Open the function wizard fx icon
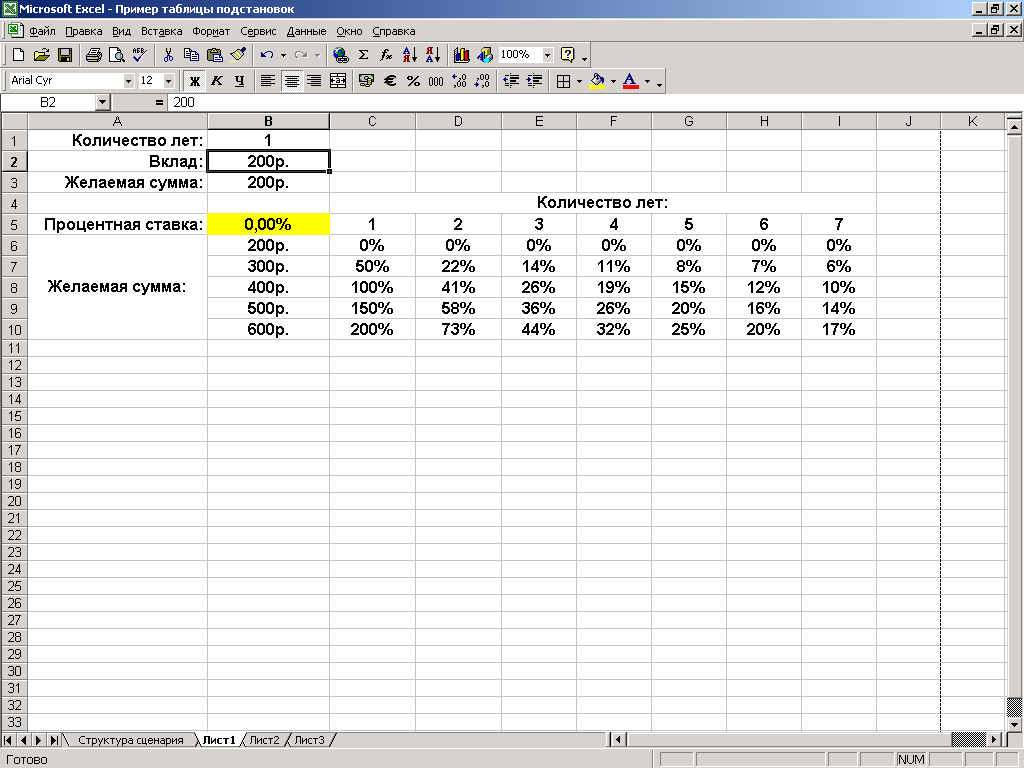This screenshot has height=768, width=1024. (x=387, y=55)
